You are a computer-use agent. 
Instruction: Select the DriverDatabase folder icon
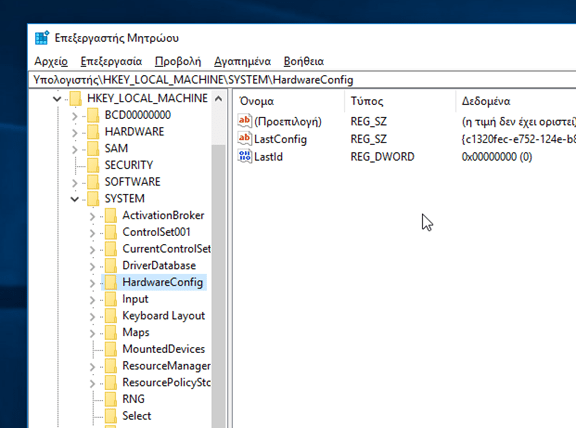111,265
